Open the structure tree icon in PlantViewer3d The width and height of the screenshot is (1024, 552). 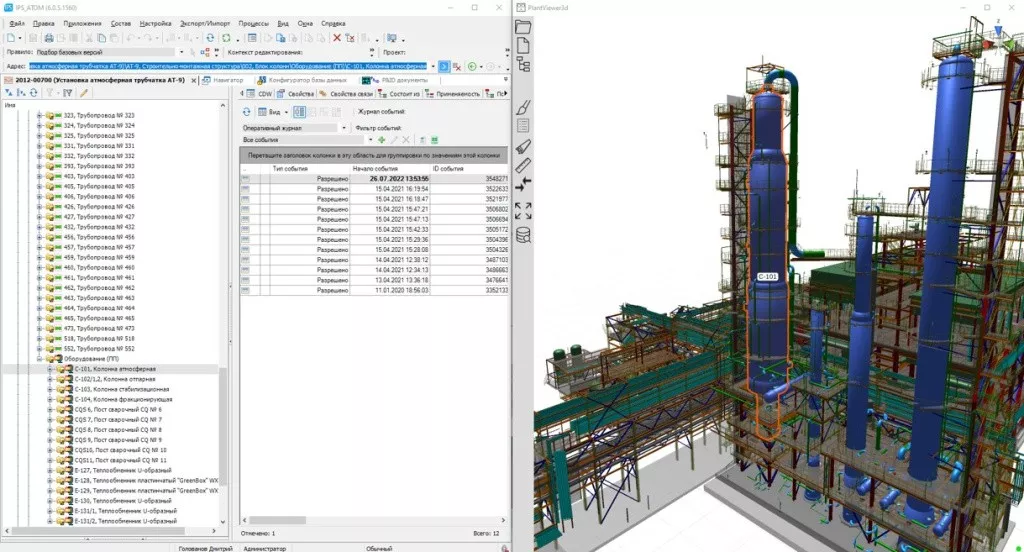pyautogui.click(x=523, y=64)
